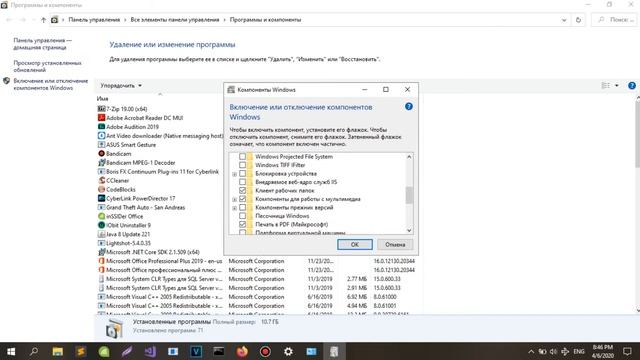640x360 pixels.
Task: Check the Блокировка устройства checkbox
Action: 242,173
